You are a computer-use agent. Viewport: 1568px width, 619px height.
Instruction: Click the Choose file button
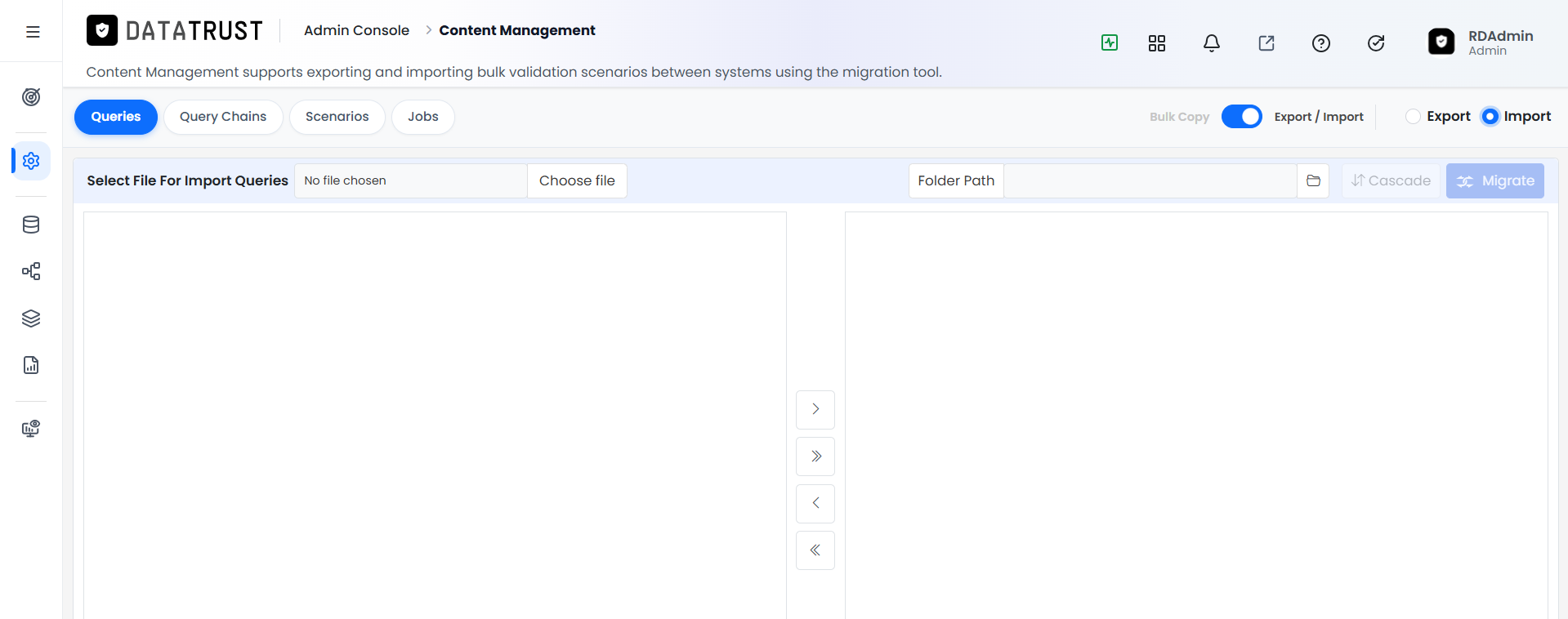[x=577, y=180]
